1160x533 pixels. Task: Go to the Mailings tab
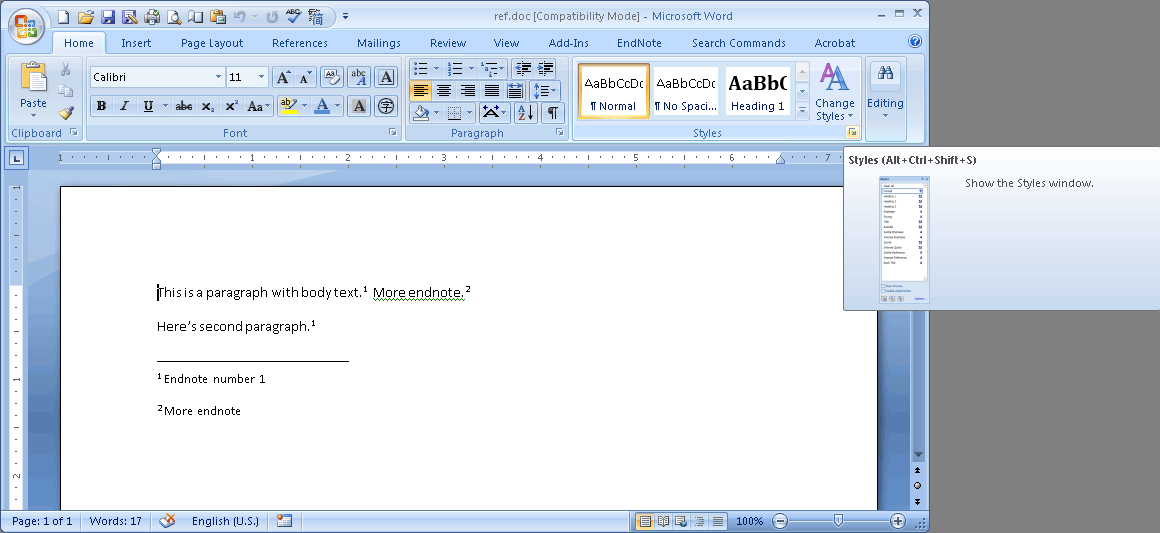coord(379,43)
